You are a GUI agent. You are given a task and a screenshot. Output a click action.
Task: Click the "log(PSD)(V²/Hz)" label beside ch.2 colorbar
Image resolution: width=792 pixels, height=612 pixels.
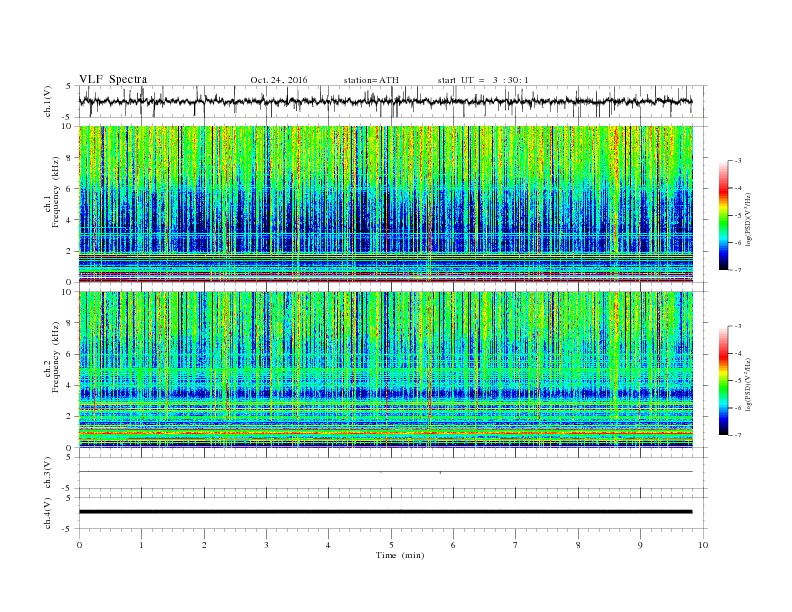pos(748,384)
